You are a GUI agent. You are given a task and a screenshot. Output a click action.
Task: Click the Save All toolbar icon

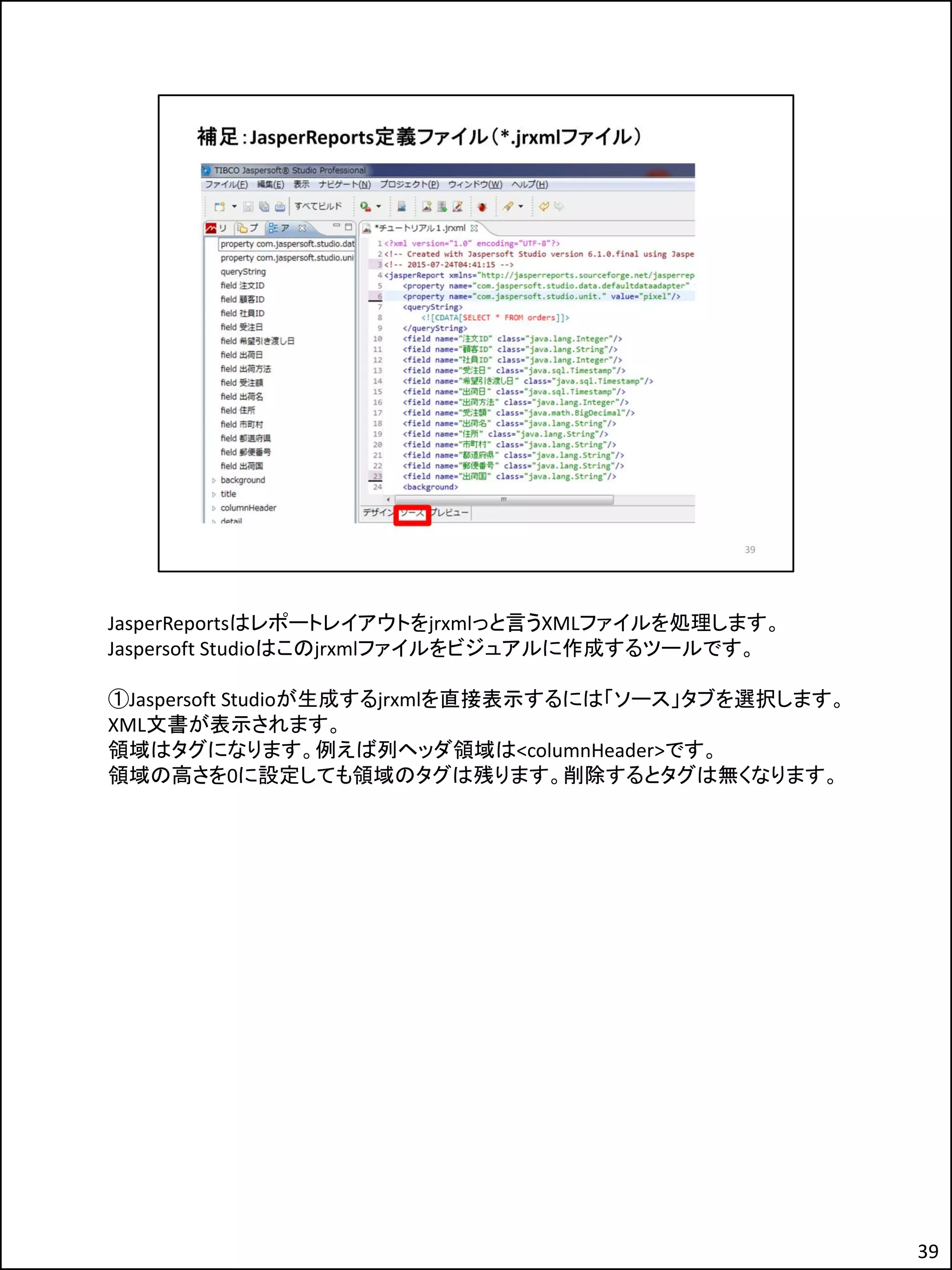click(x=264, y=206)
